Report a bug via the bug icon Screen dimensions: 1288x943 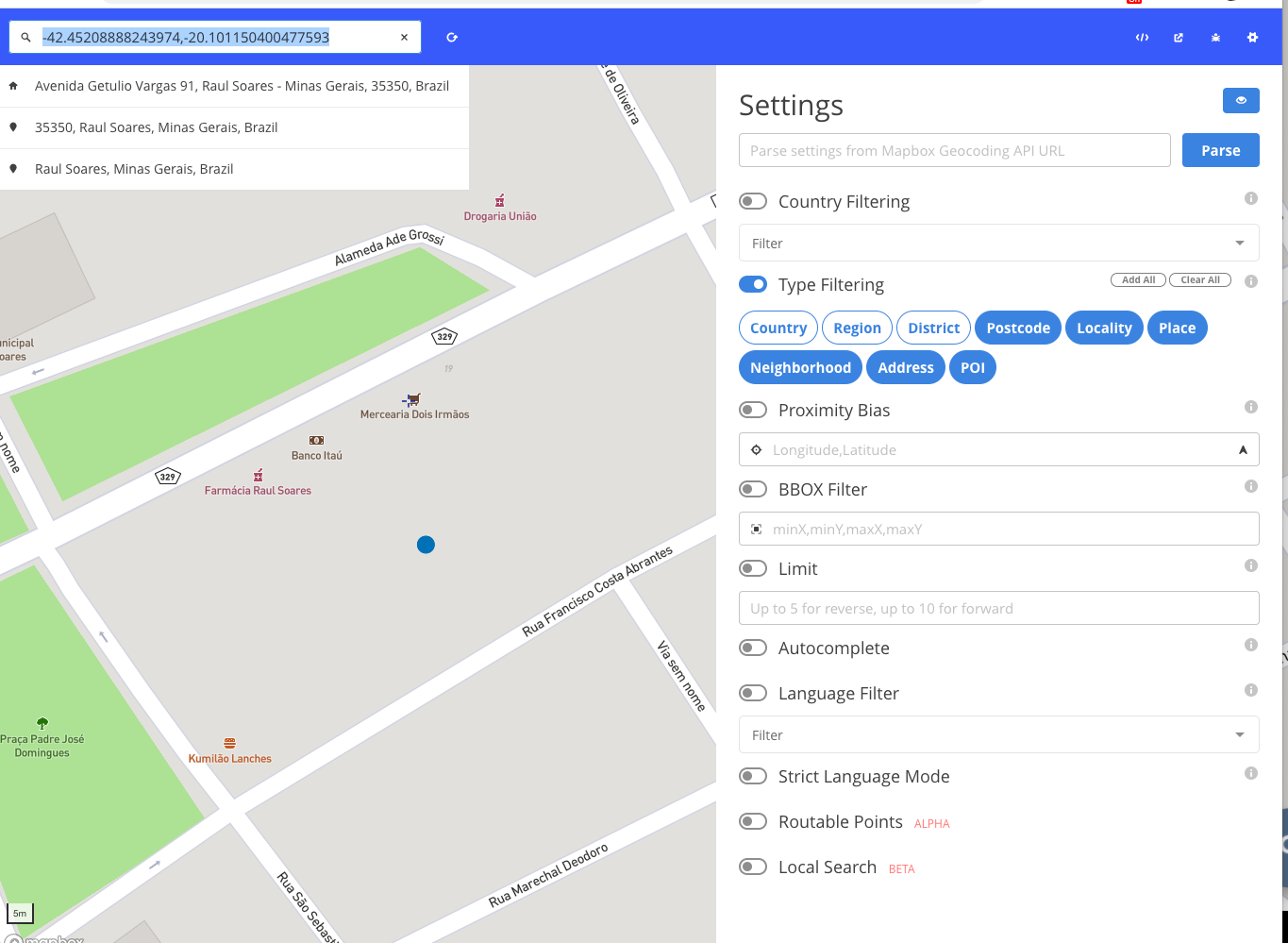(1215, 37)
